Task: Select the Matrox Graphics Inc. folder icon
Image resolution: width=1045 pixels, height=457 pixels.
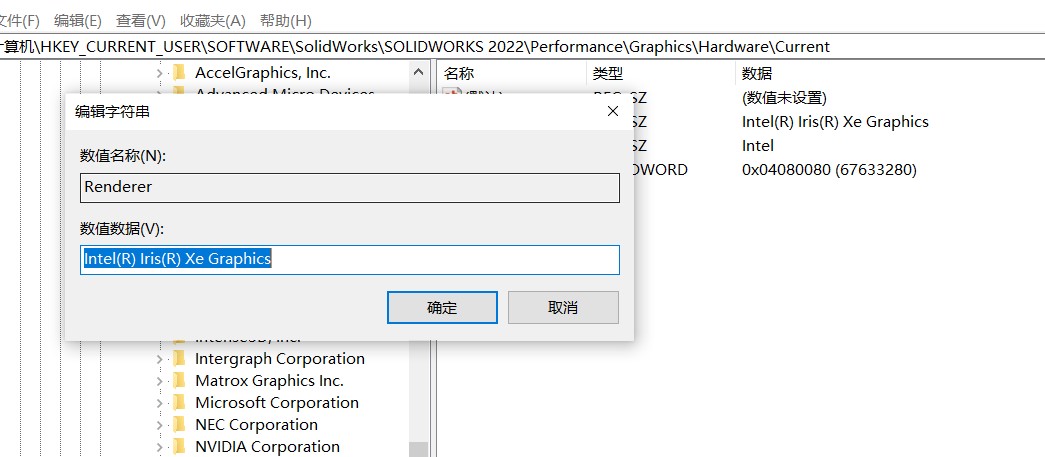Action: tap(179, 380)
